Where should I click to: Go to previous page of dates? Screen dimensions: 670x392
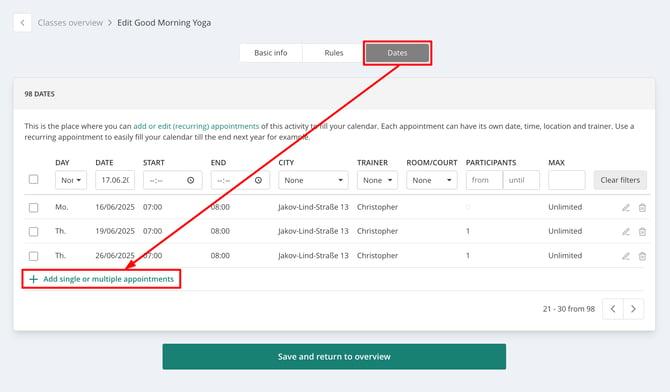click(x=613, y=309)
